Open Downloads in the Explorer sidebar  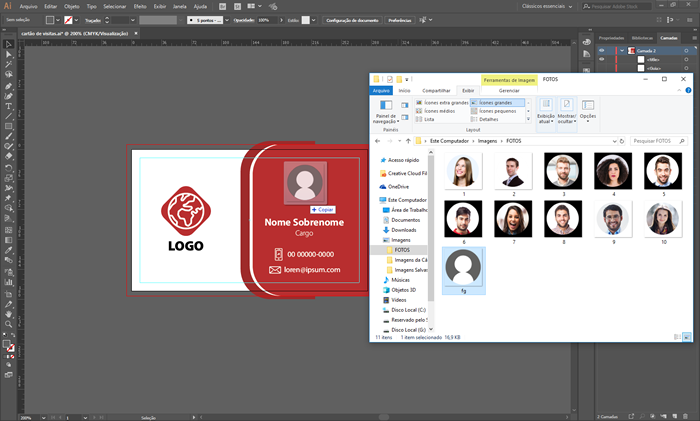pos(404,230)
